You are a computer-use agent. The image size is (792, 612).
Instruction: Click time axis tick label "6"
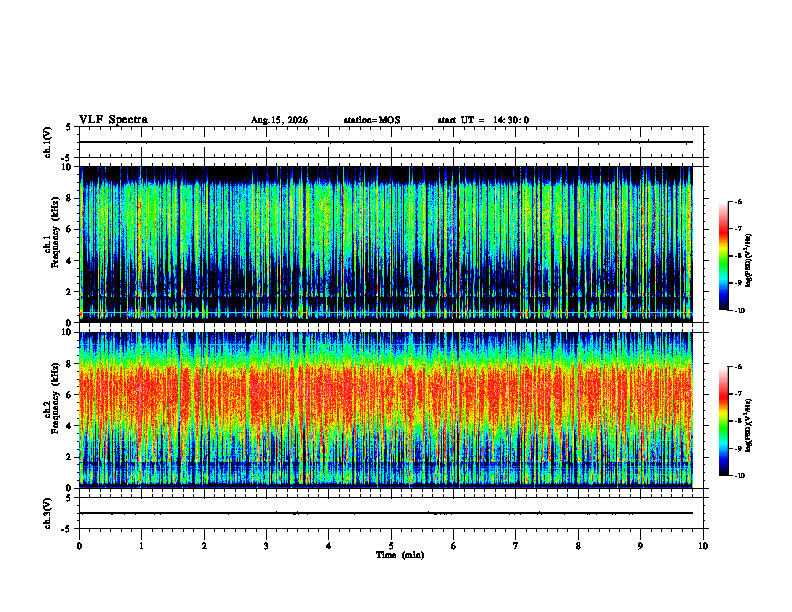point(454,546)
